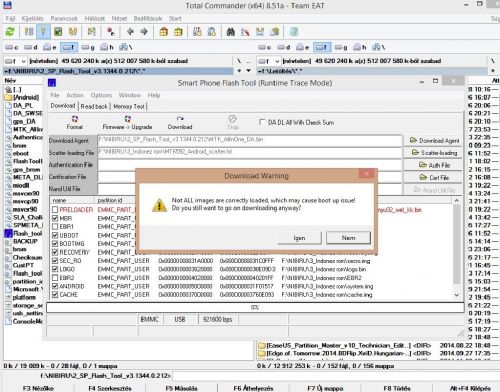This screenshot has width=500, height=392.
Task: Open left panel directory history arrow
Action: pos(248,71)
